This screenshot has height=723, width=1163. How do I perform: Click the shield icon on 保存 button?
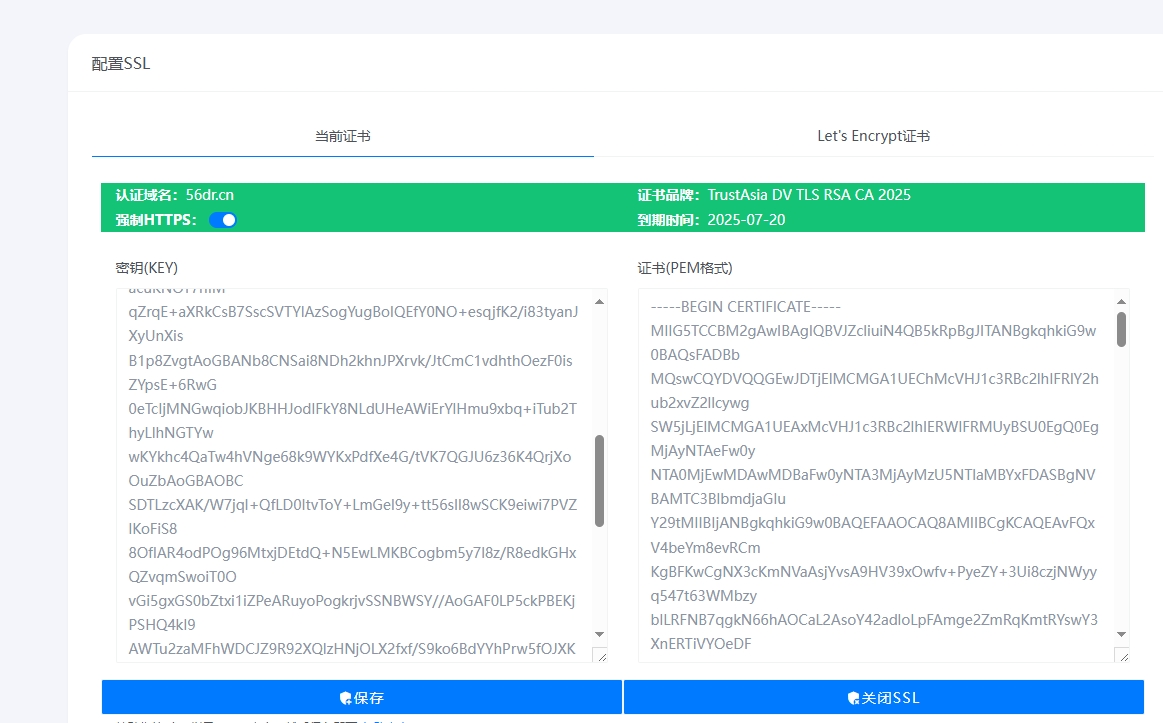[x=346, y=698]
